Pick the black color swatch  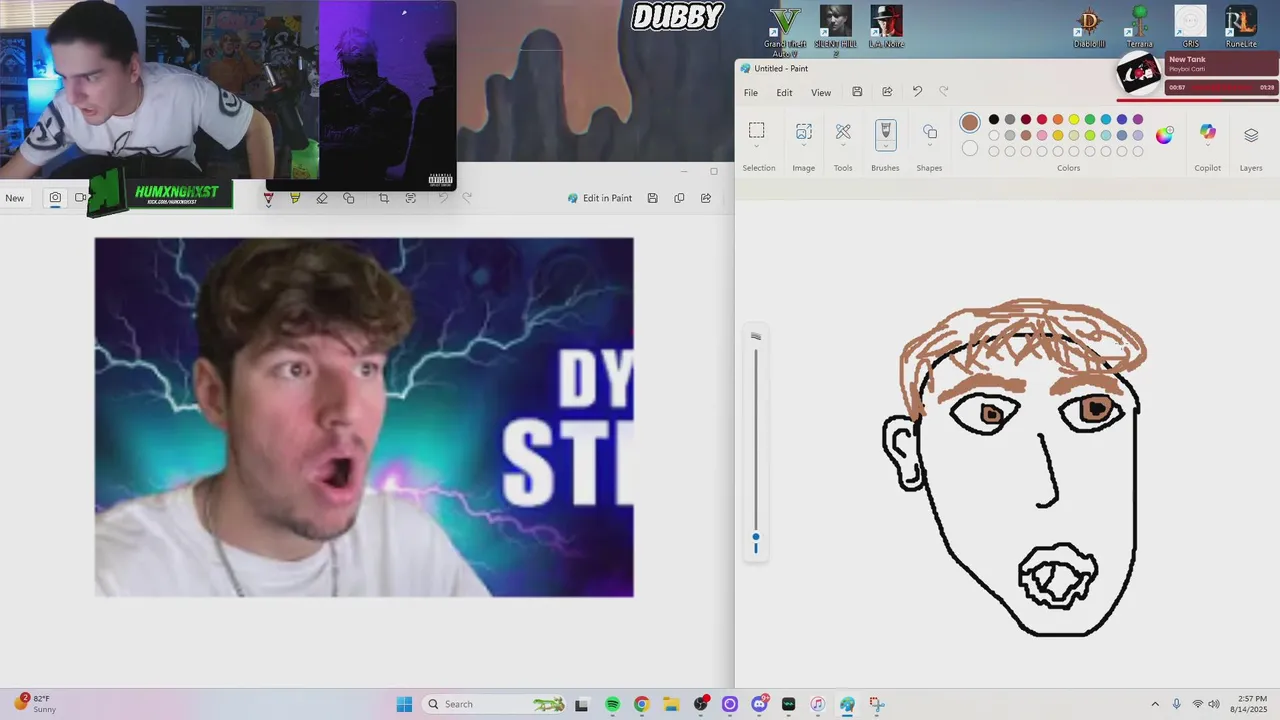[993, 120]
